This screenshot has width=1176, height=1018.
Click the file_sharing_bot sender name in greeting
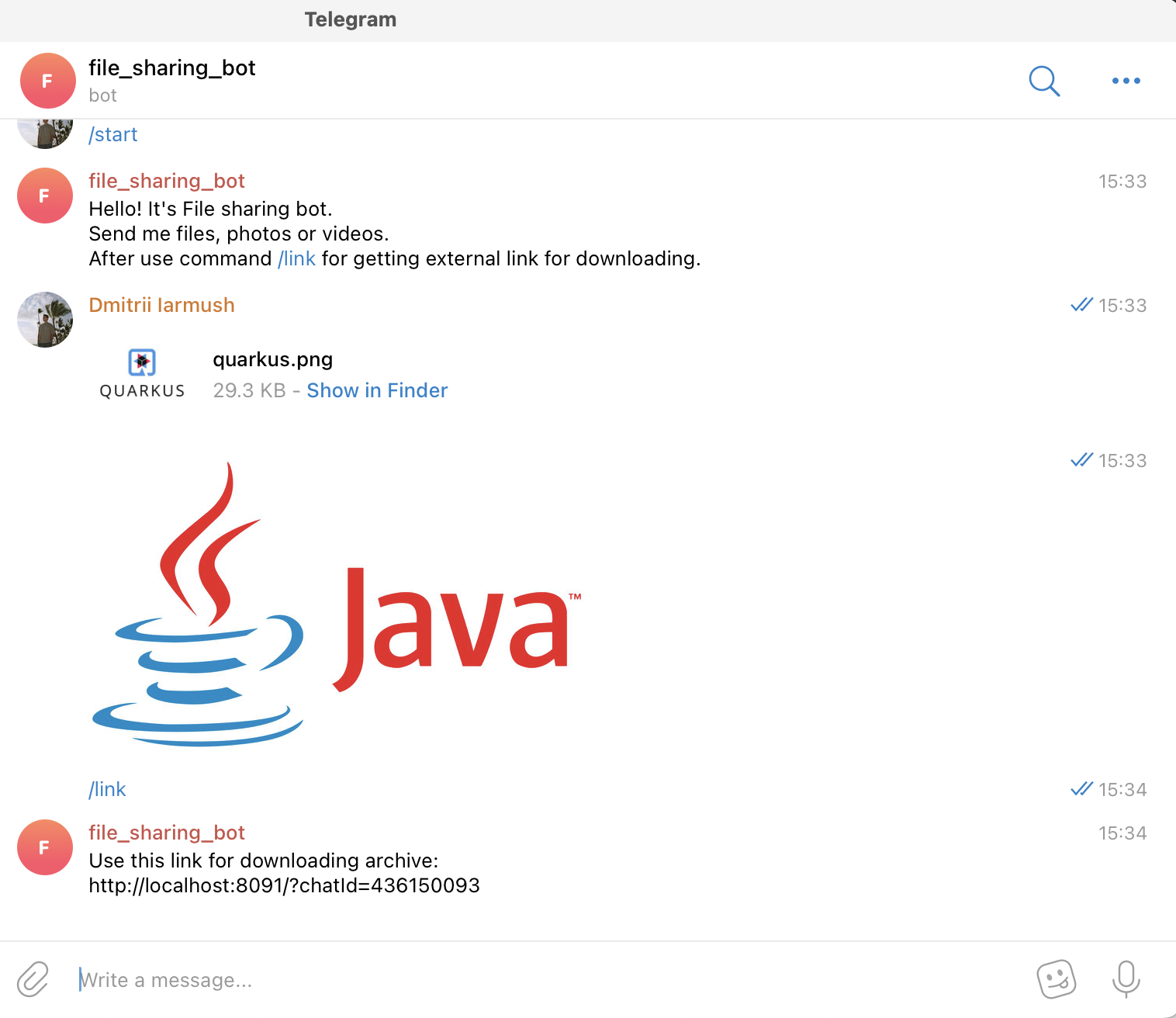coord(167,181)
